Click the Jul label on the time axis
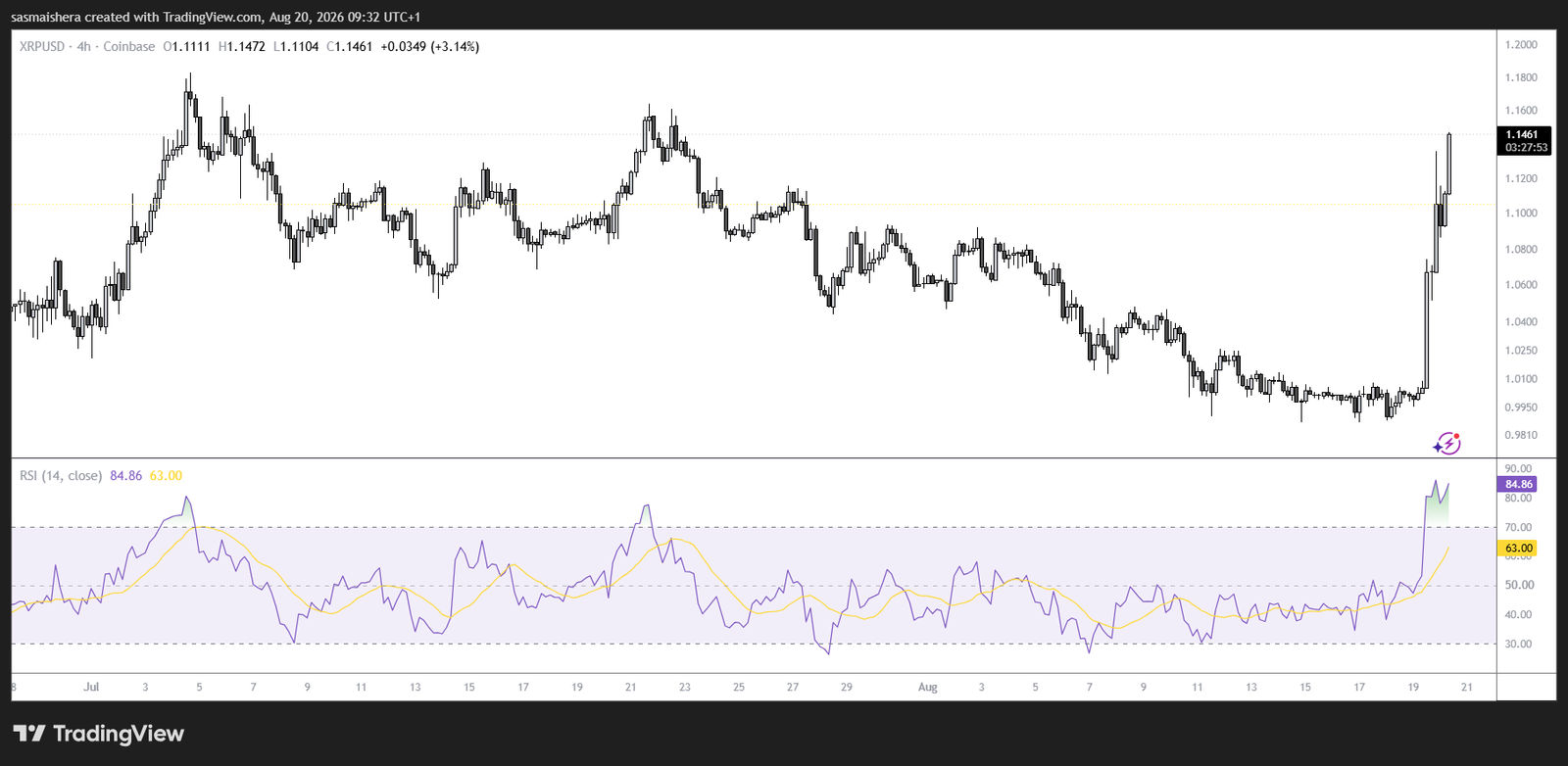The width and height of the screenshot is (1568, 766). point(91,687)
